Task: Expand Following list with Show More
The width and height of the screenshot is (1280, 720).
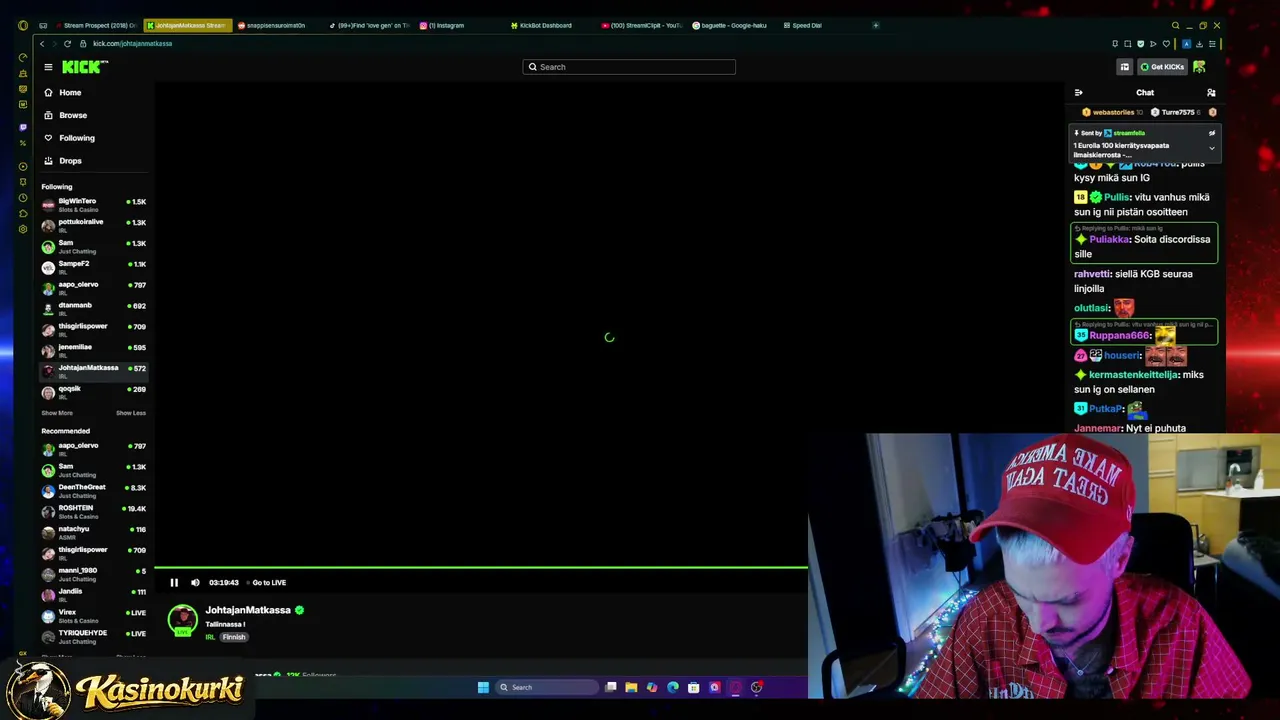Action: 57,413
